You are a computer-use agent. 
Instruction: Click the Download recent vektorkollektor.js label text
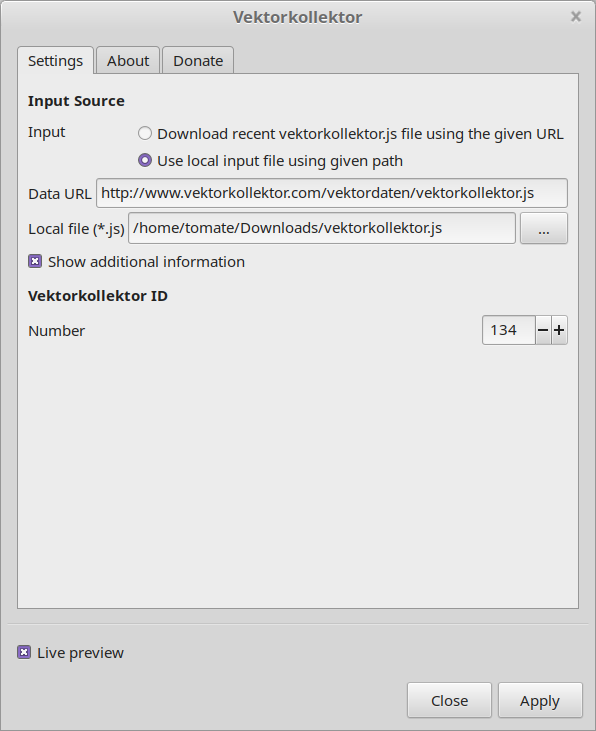click(x=360, y=134)
